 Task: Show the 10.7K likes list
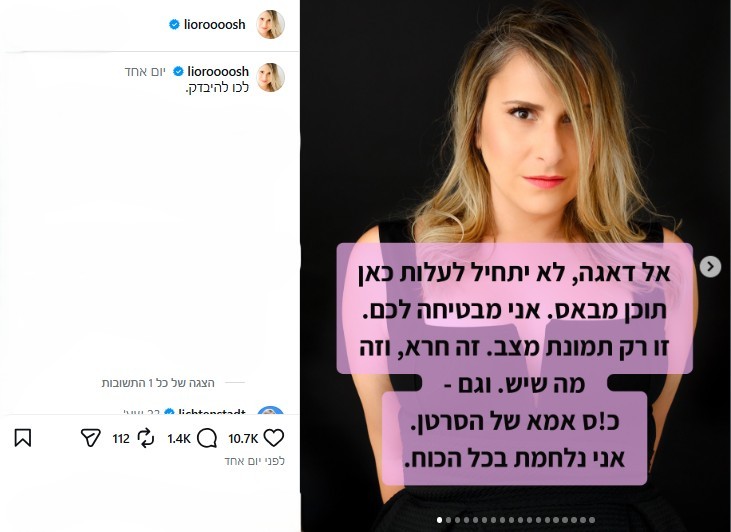pos(243,438)
